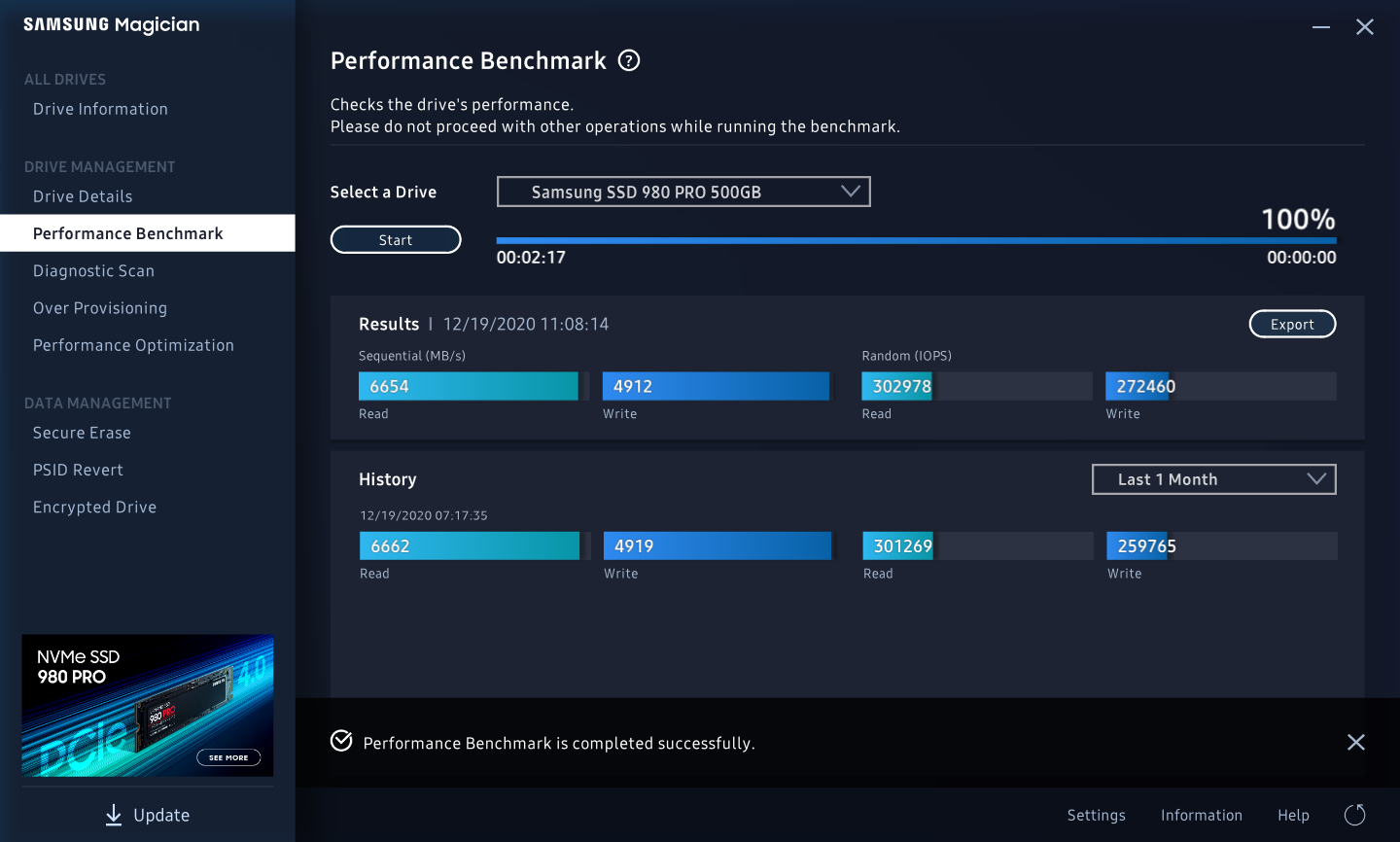Click the Samsung Magician logo

111,25
